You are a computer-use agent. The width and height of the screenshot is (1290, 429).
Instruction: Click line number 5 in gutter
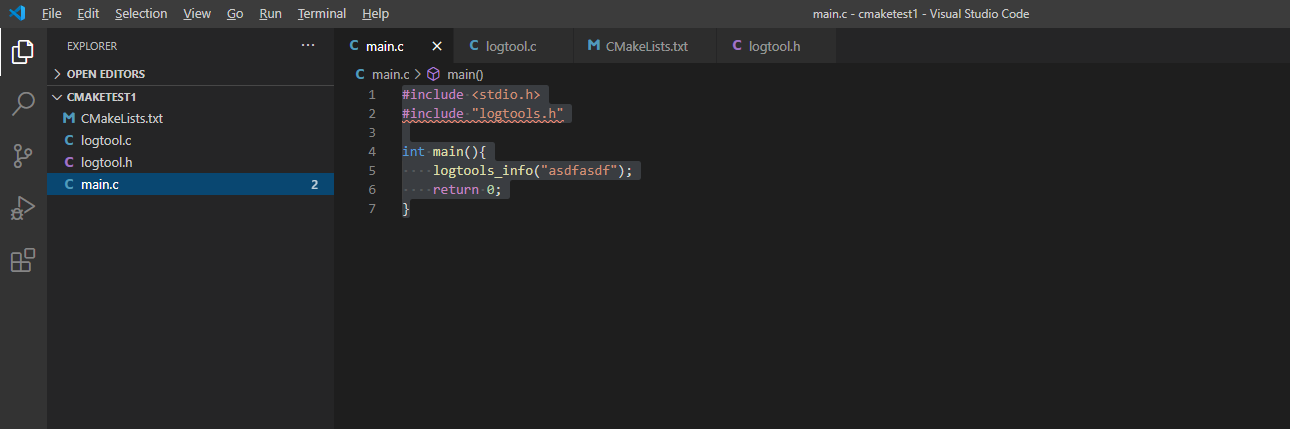pos(372,170)
